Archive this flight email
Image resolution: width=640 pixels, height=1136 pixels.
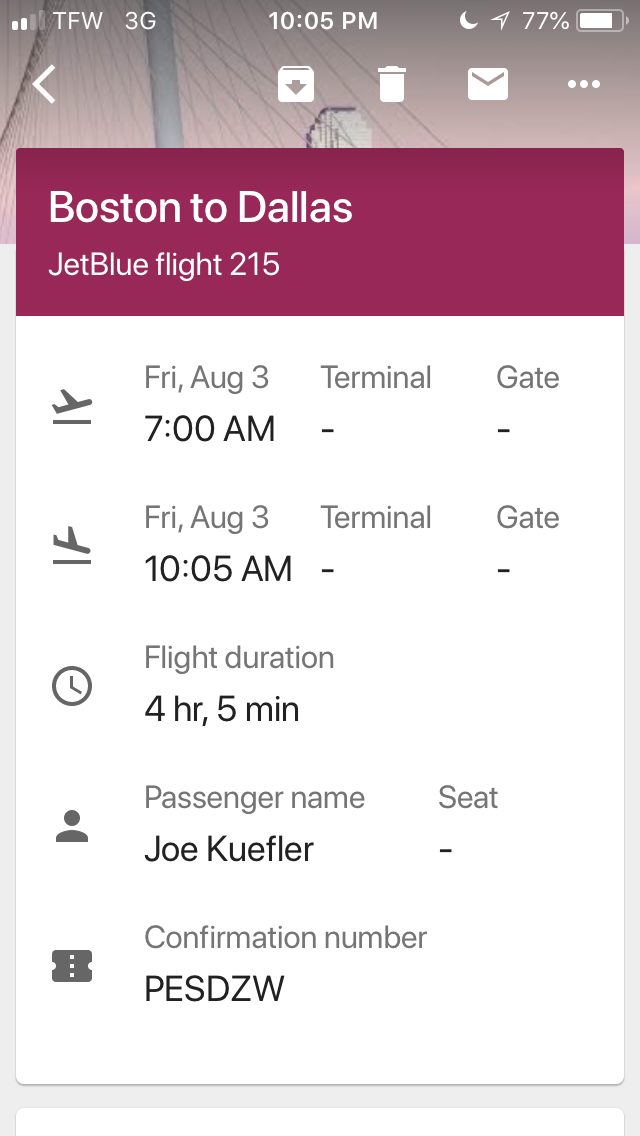coord(296,84)
